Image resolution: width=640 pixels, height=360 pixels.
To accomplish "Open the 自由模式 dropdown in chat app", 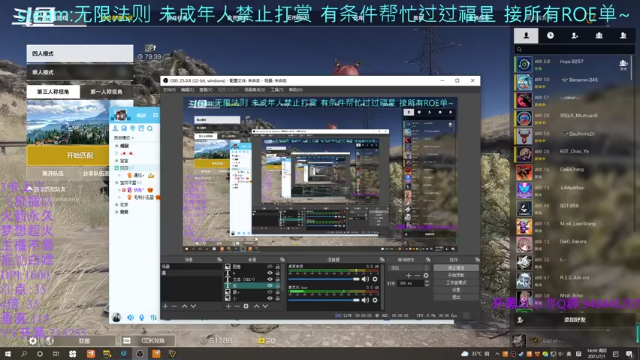I will coord(124,138).
